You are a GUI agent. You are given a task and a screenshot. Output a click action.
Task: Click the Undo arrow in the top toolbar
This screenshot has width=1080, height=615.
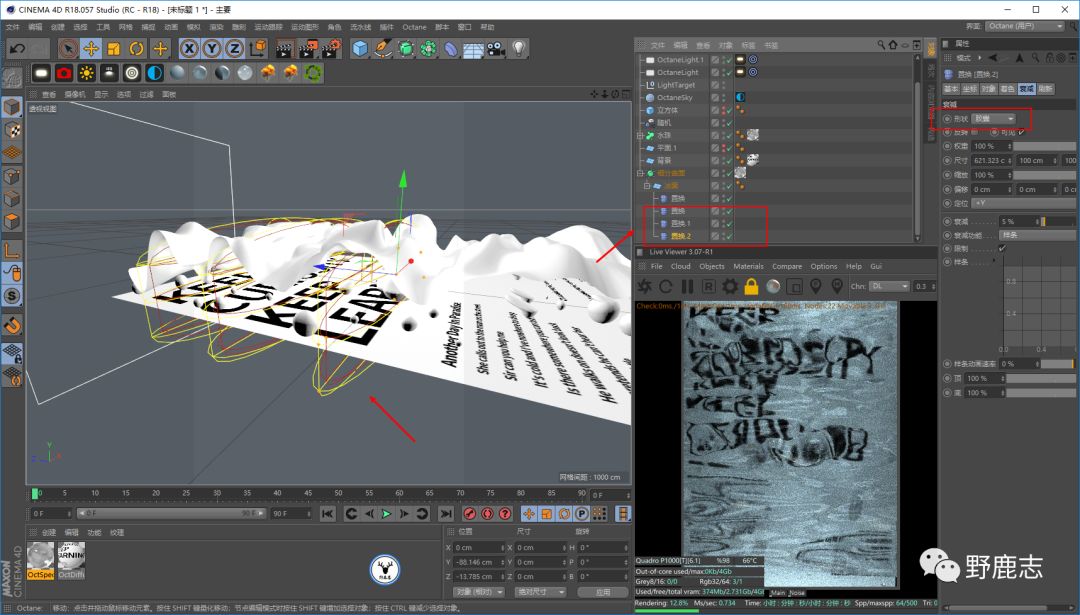point(16,48)
